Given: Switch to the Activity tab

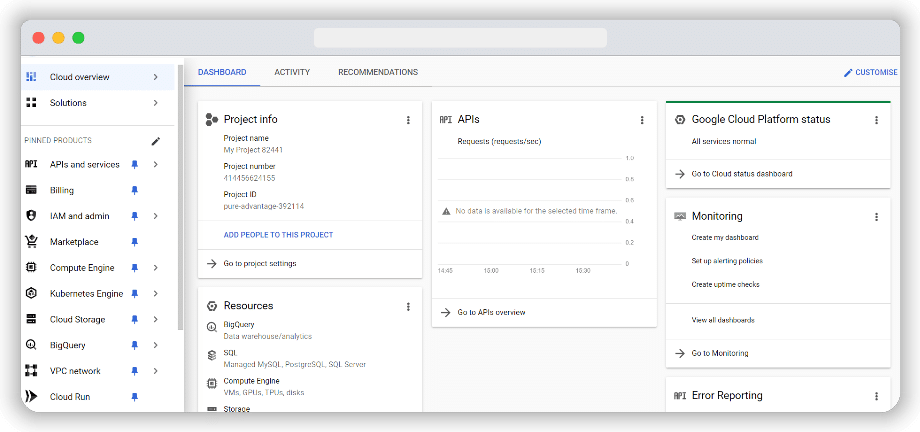Looking at the screenshot, I should point(292,72).
